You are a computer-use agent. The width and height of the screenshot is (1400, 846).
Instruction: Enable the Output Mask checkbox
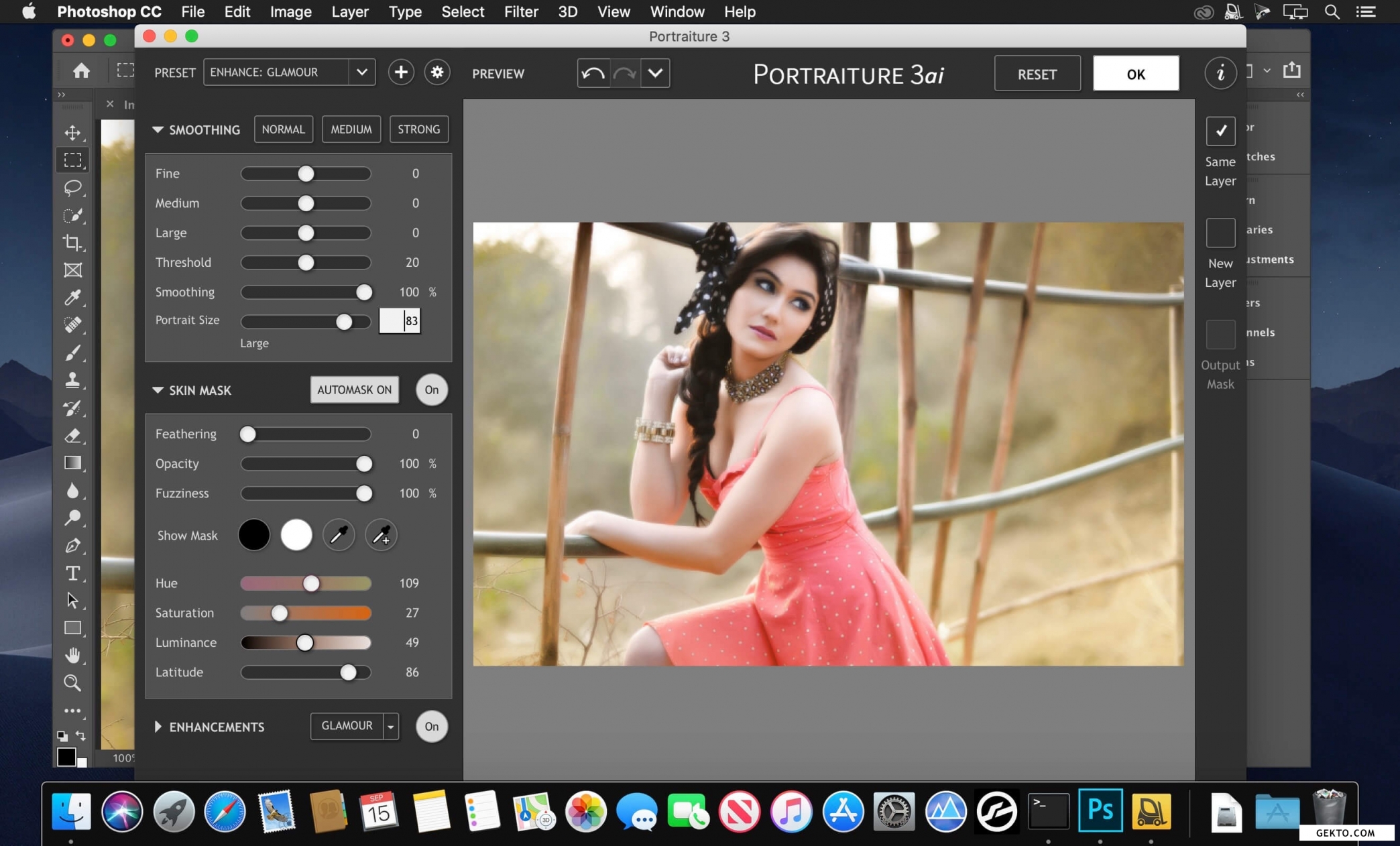click(1220, 335)
